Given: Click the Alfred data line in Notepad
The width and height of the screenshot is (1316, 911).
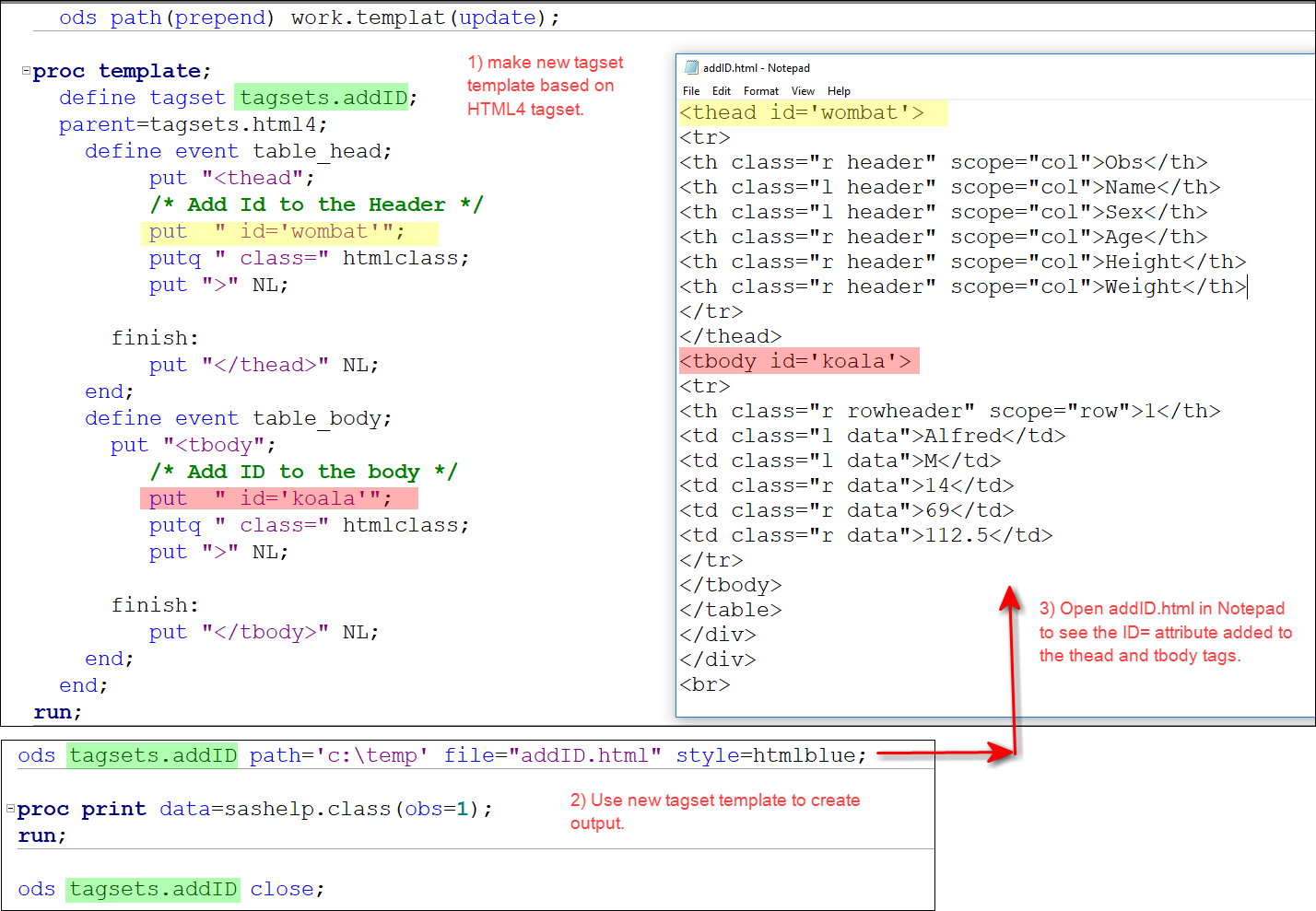Looking at the screenshot, I should click(x=873, y=436).
